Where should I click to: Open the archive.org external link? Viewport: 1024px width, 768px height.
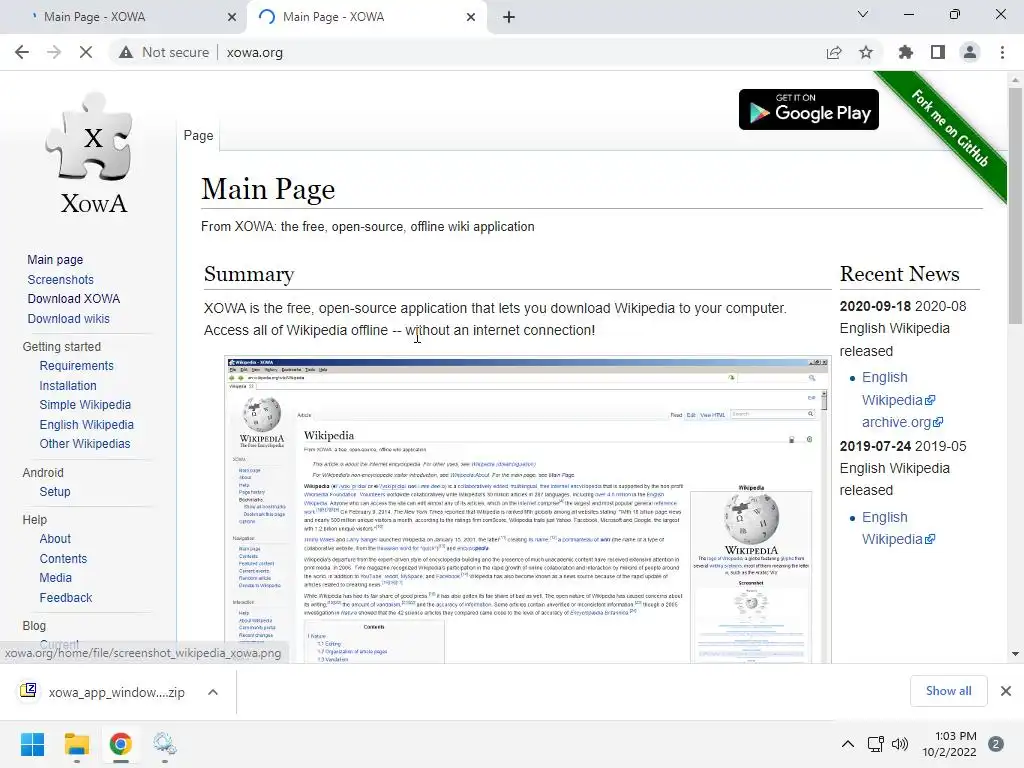tap(902, 423)
